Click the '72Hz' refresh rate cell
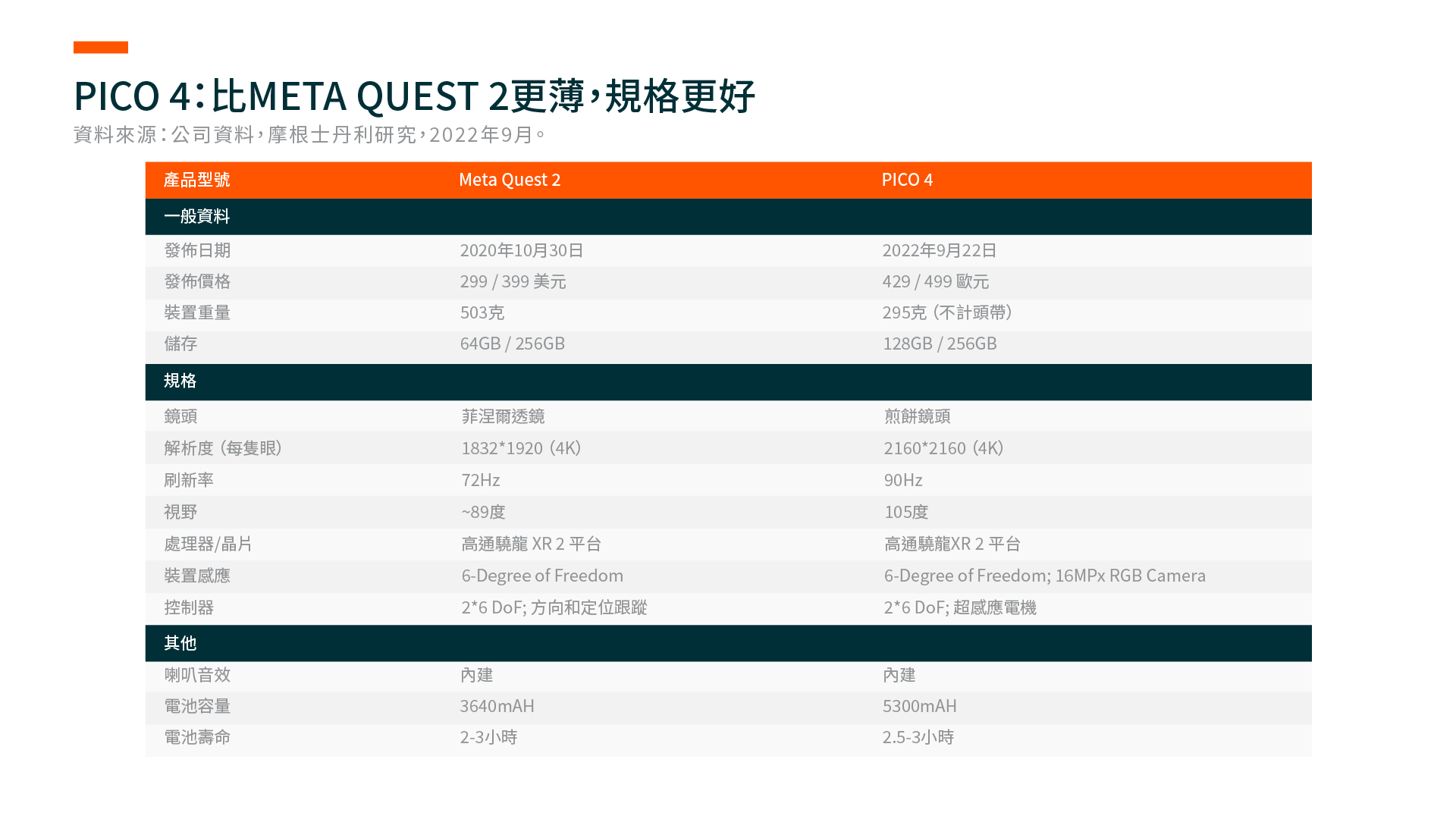 (481, 480)
